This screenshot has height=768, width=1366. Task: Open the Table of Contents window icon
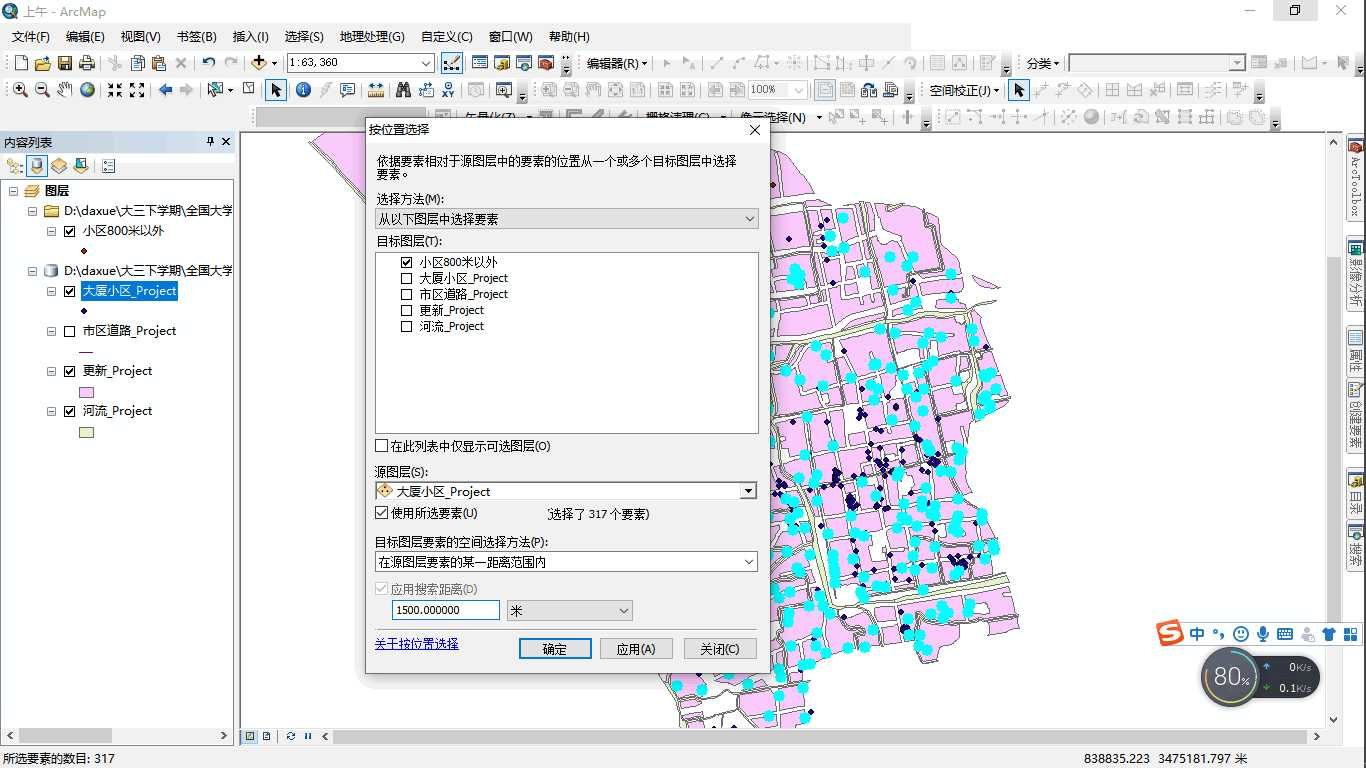(x=480, y=63)
